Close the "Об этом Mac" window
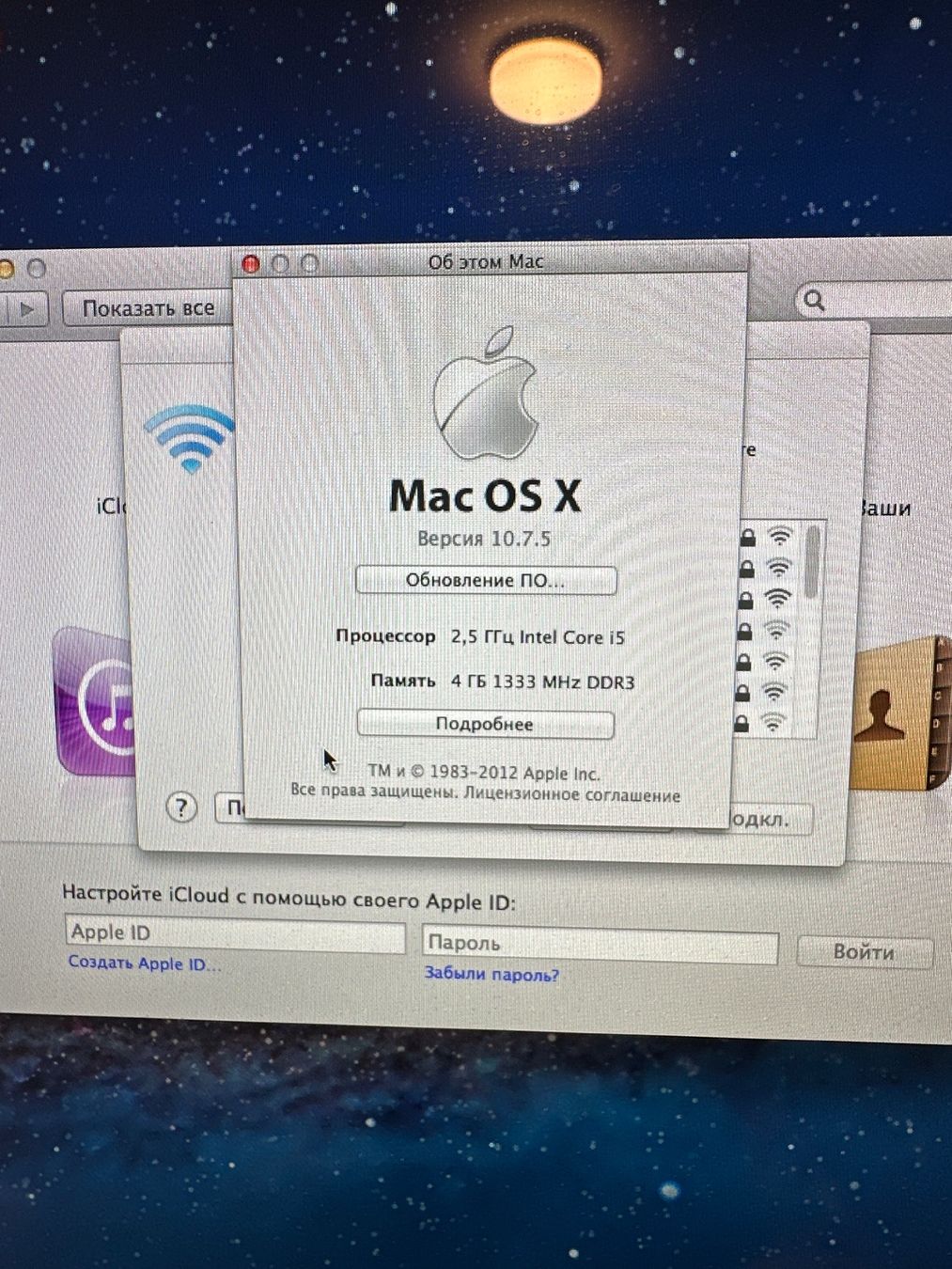Screen dimensions: 952x1269 pyautogui.click(x=250, y=264)
